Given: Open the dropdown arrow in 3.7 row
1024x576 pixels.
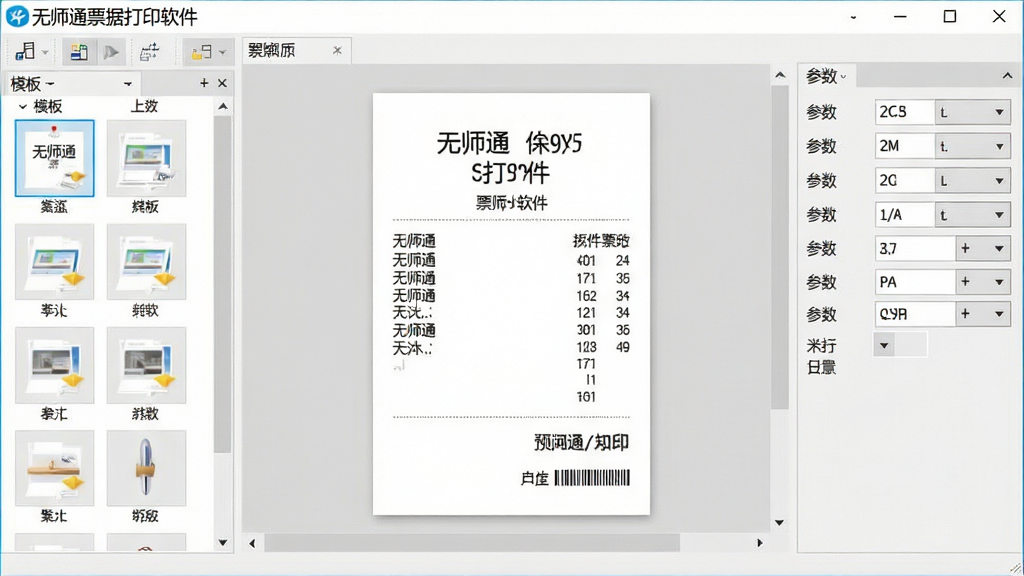Looking at the screenshot, I should click(x=999, y=248).
